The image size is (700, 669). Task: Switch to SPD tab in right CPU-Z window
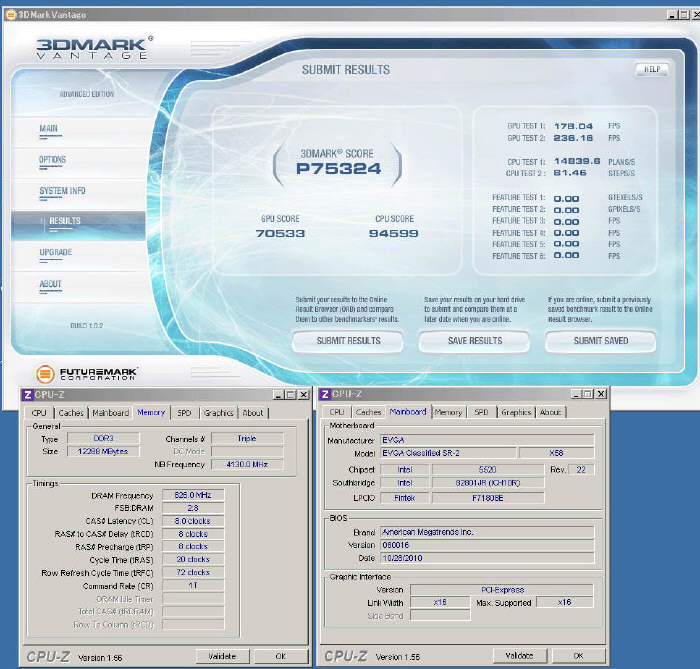pyautogui.click(x=481, y=412)
